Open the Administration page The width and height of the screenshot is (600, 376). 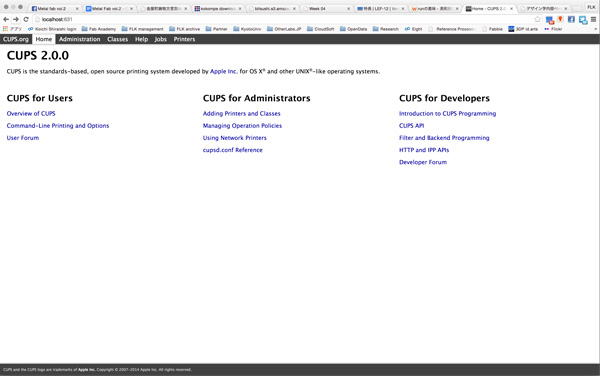point(80,39)
